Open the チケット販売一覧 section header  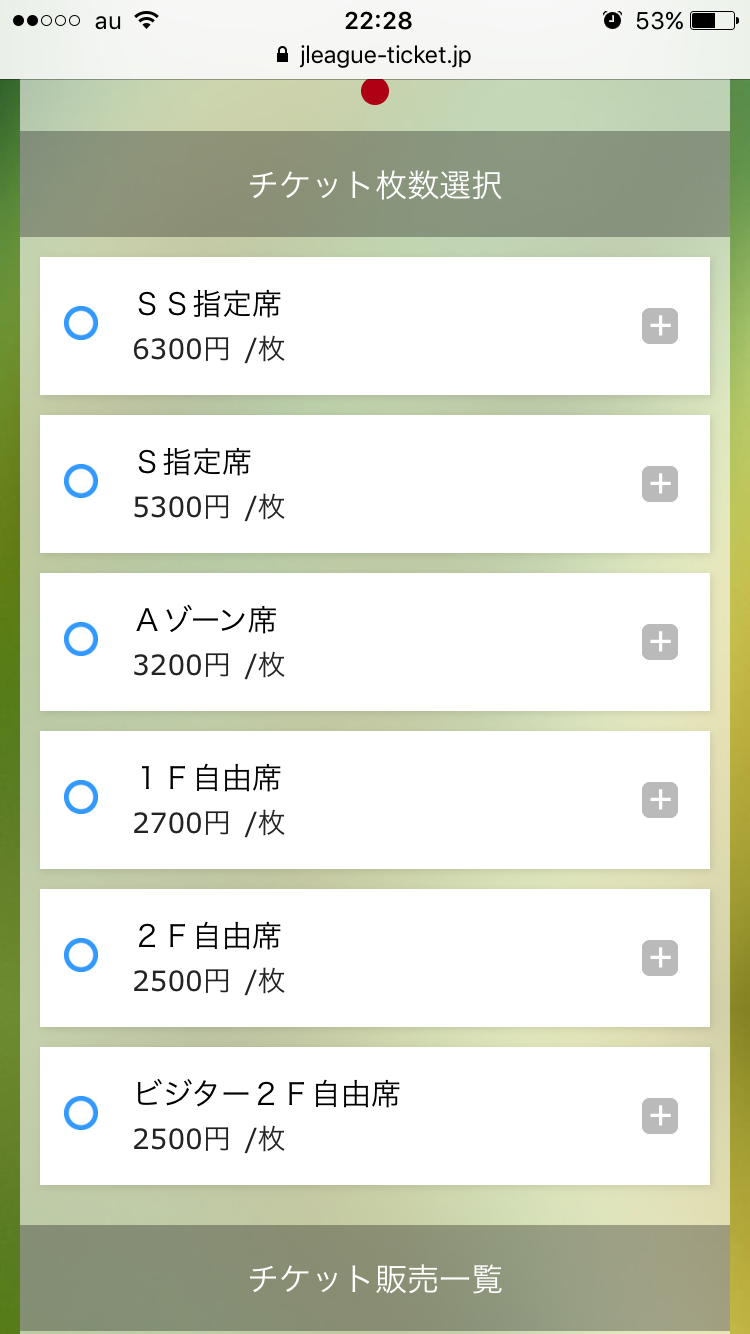(375, 1279)
